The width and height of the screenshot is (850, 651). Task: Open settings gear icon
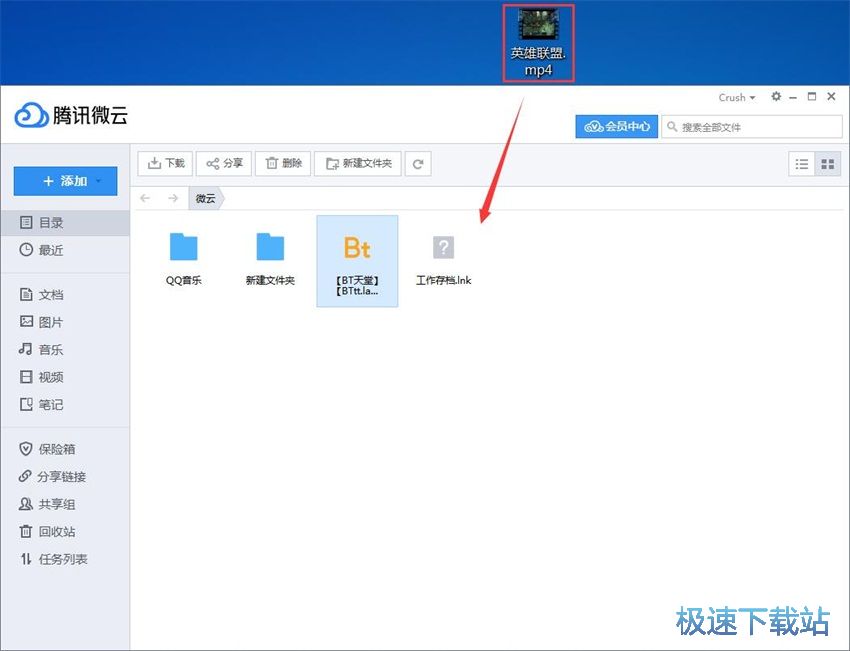point(776,96)
